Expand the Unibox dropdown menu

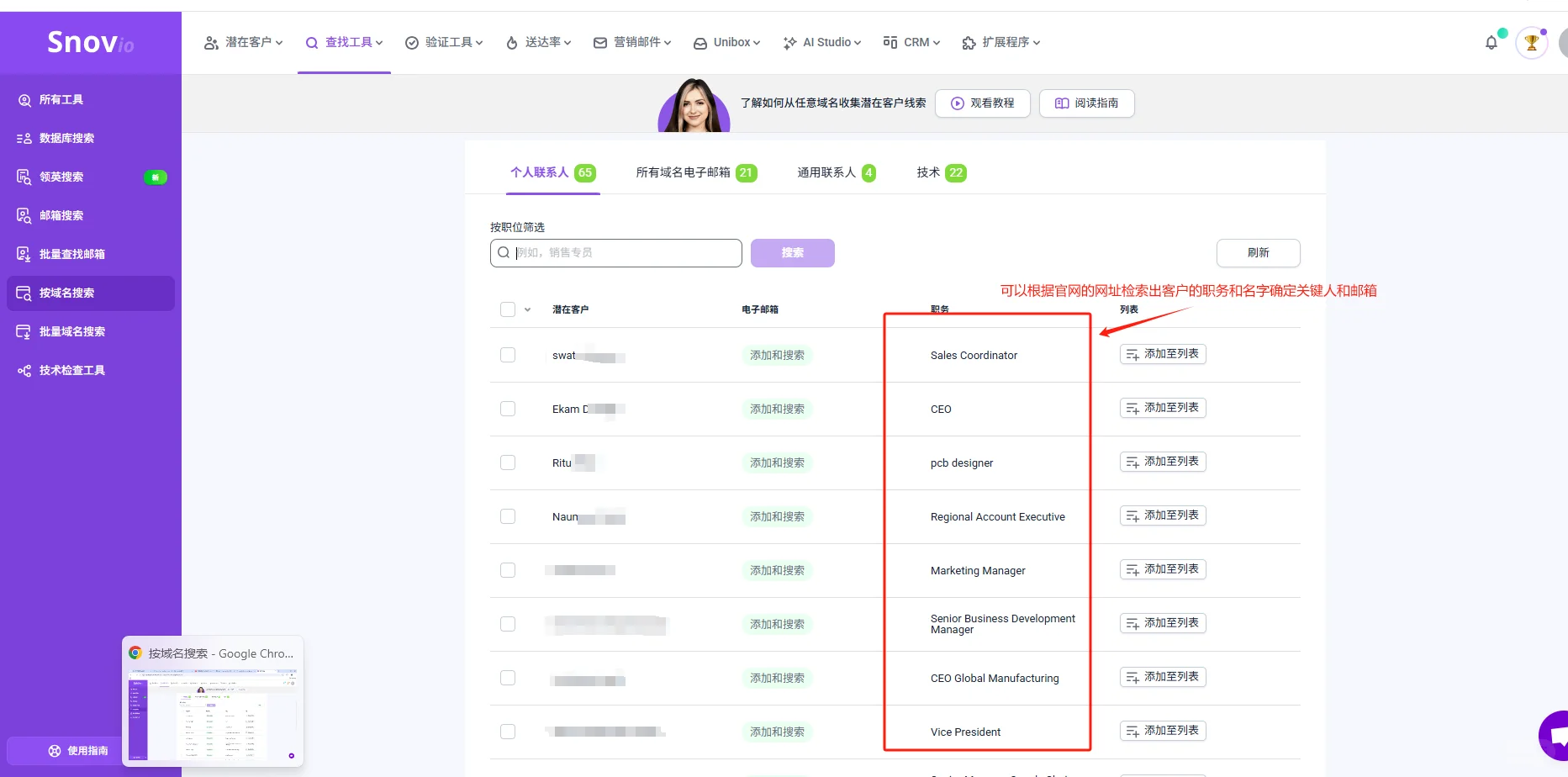tap(726, 42)
